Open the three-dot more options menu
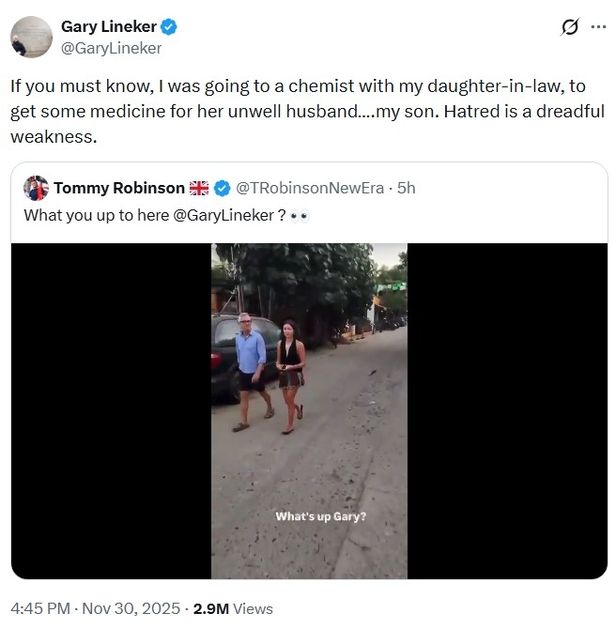 pyautogui.click(x=599, y=27)
